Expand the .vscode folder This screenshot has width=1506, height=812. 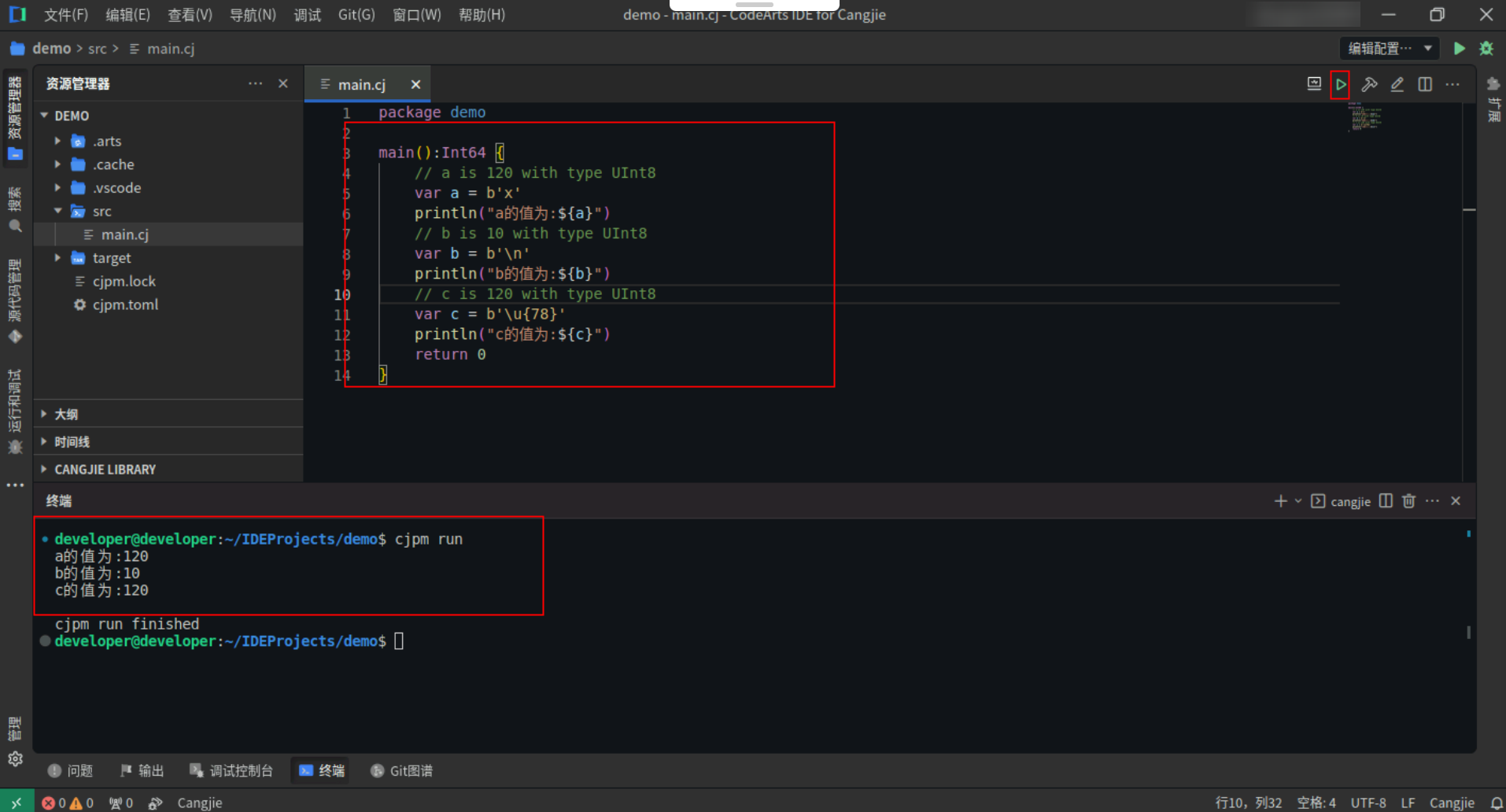[57, 187]
